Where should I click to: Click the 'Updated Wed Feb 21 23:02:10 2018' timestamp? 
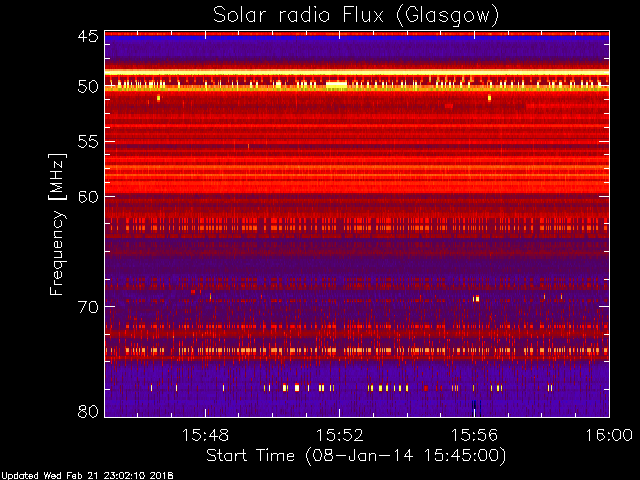87,476
